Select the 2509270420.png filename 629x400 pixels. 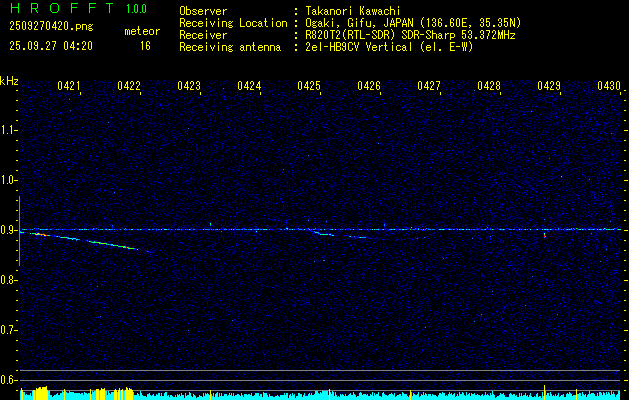tap(50, 27)
